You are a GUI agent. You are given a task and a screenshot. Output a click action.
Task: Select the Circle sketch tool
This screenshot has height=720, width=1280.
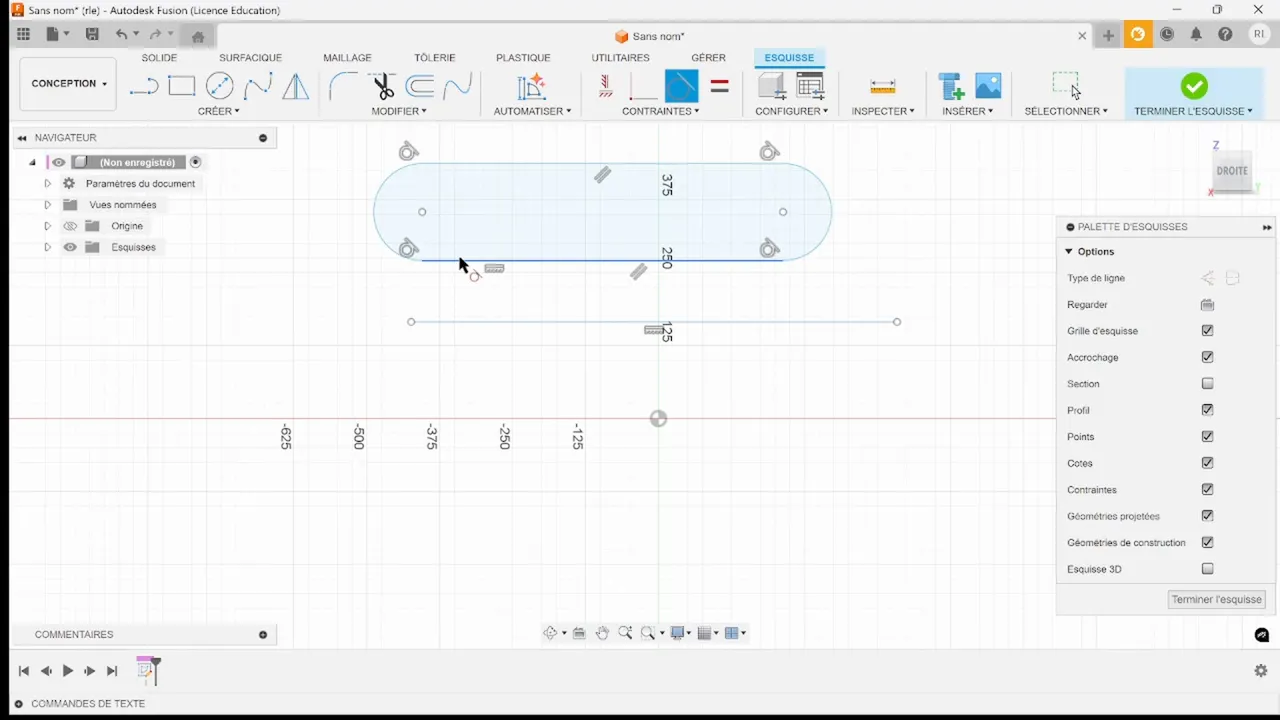point(219,87)
